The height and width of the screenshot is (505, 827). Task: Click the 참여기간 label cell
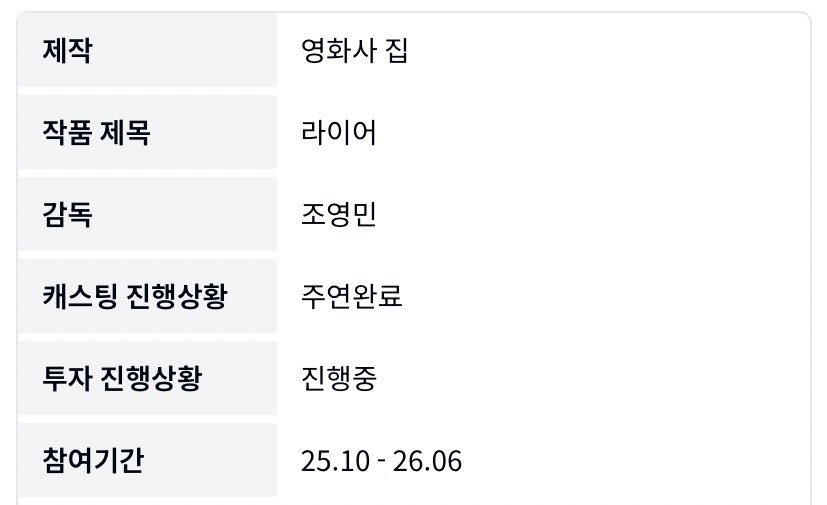point(147,460)
